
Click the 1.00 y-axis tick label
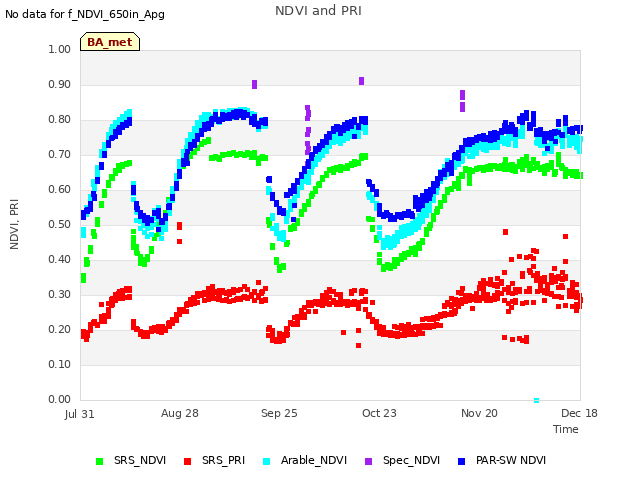pos(59,49)
